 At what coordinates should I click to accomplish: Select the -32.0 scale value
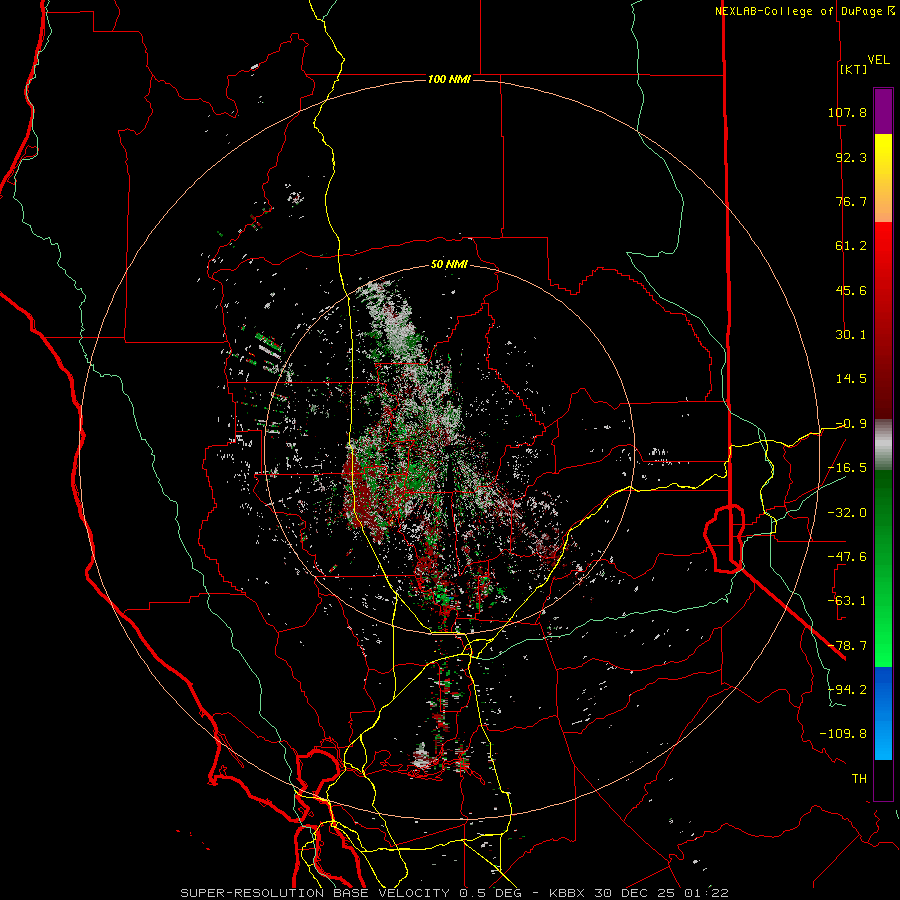pos(847,513)
